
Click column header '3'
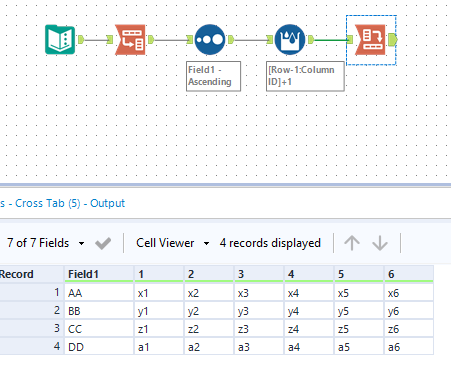click(x=259, y=274)
